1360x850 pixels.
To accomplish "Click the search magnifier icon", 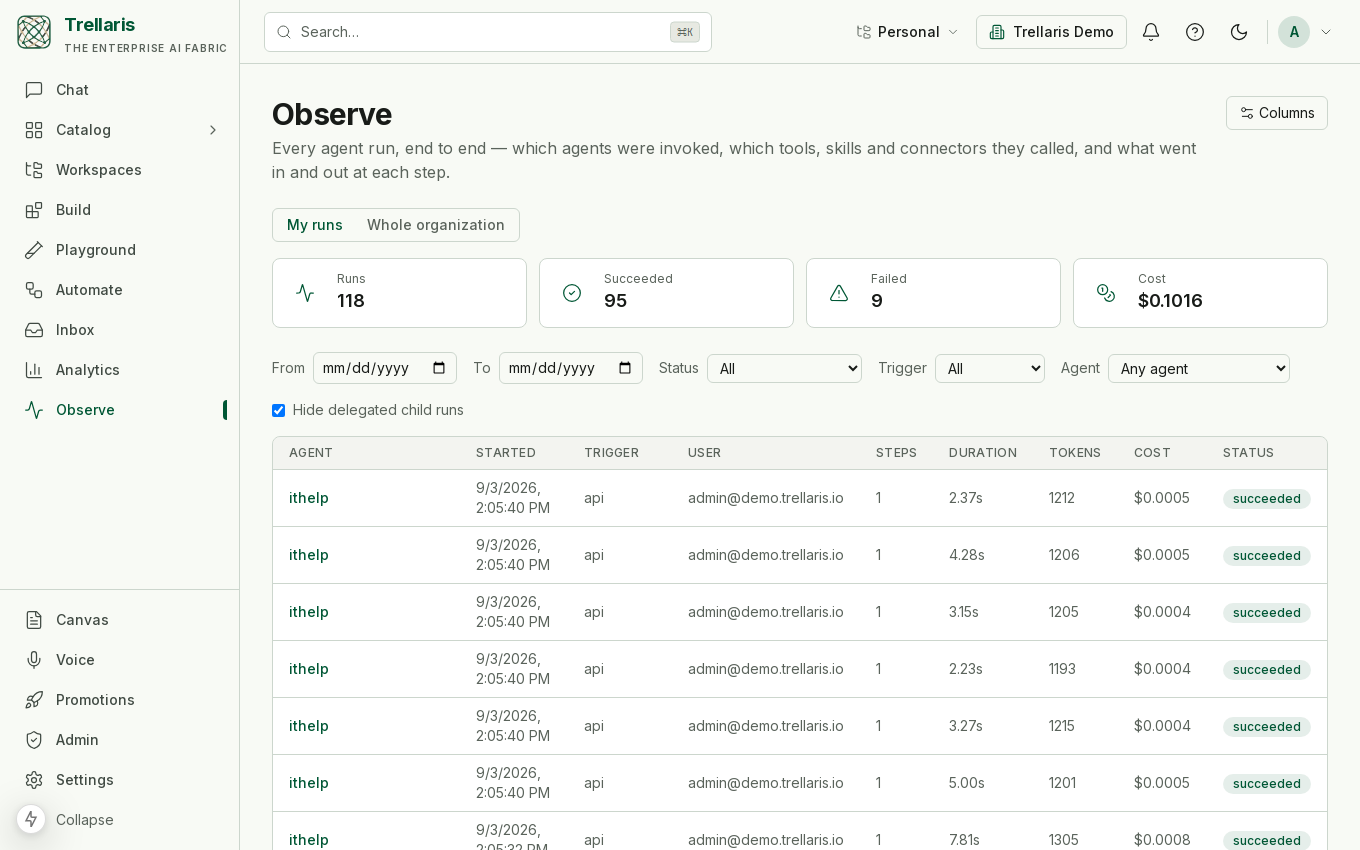I will (x=284, y=32).
